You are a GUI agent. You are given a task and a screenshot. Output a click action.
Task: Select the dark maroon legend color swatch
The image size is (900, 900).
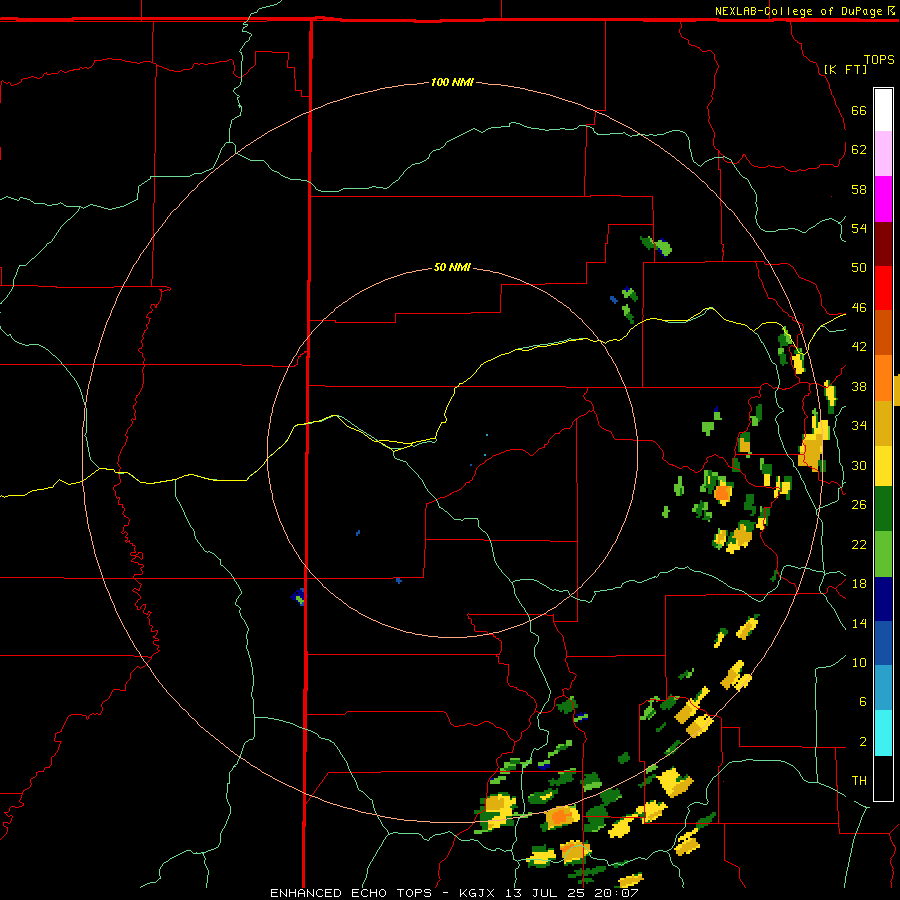(x=883, y=244)
